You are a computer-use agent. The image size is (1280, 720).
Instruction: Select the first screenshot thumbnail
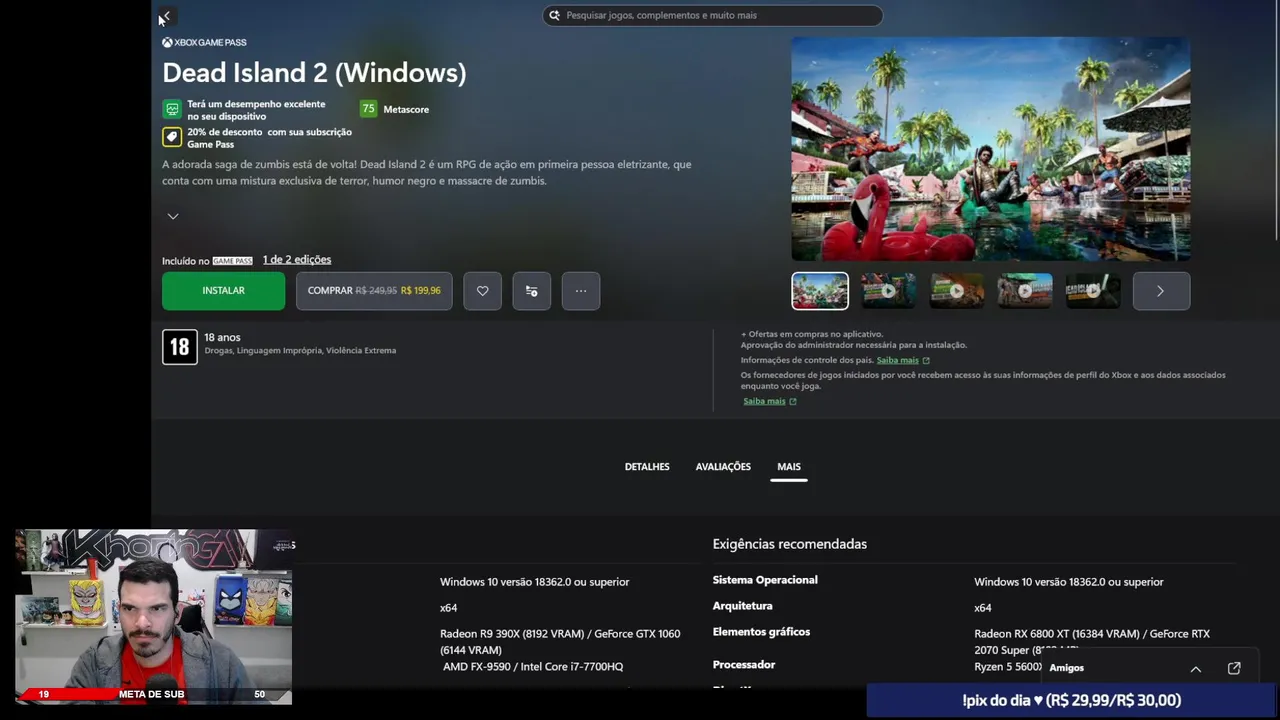[x=820, y=291]
